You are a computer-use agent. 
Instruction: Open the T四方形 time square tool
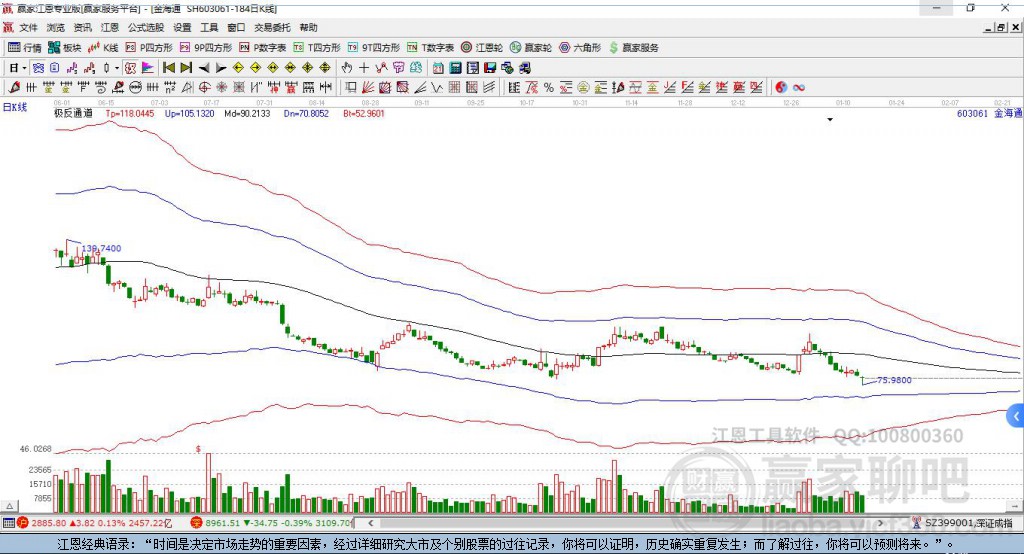click(317, 48)
